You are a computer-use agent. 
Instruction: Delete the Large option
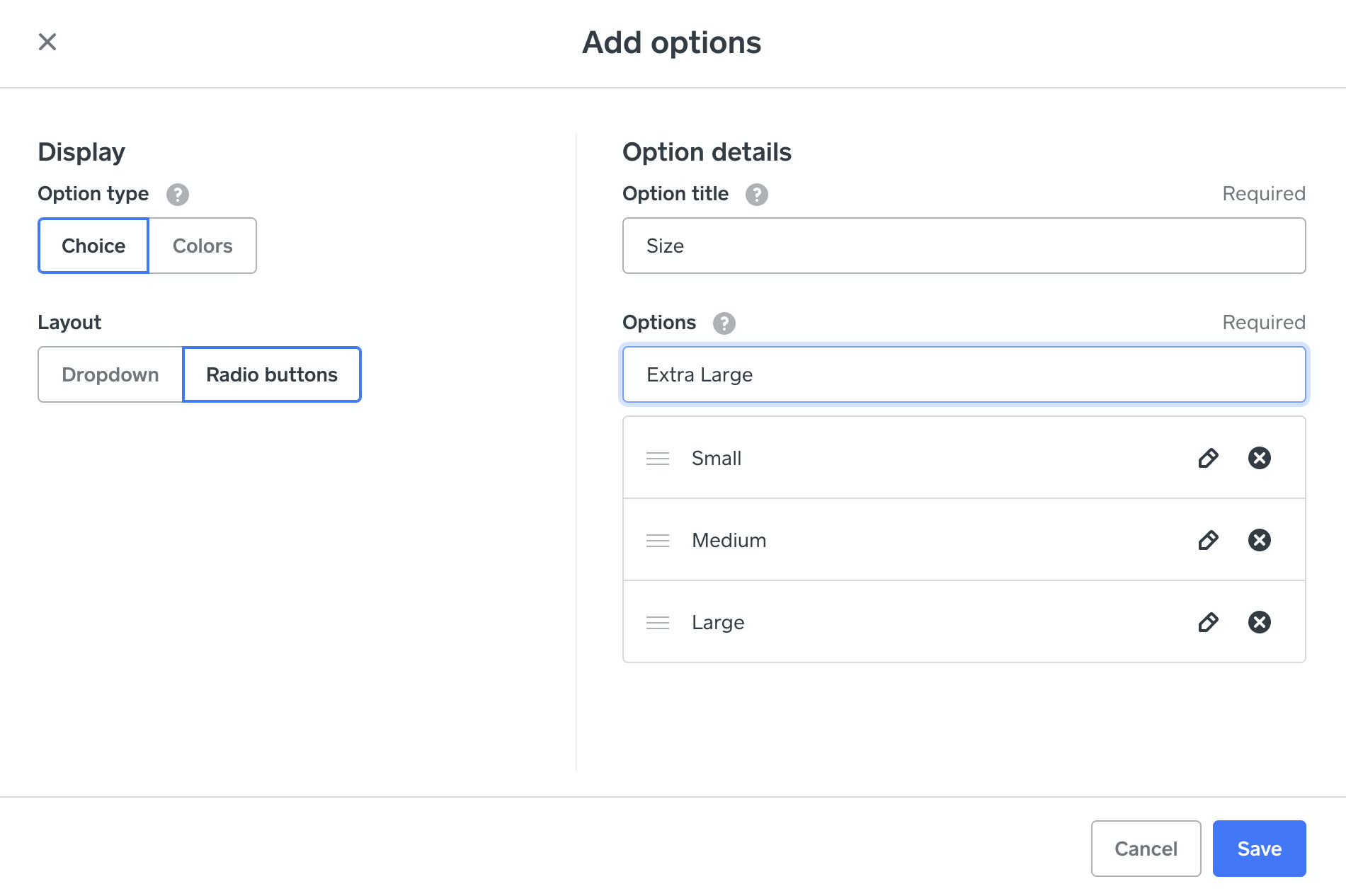coord(1260,622)
